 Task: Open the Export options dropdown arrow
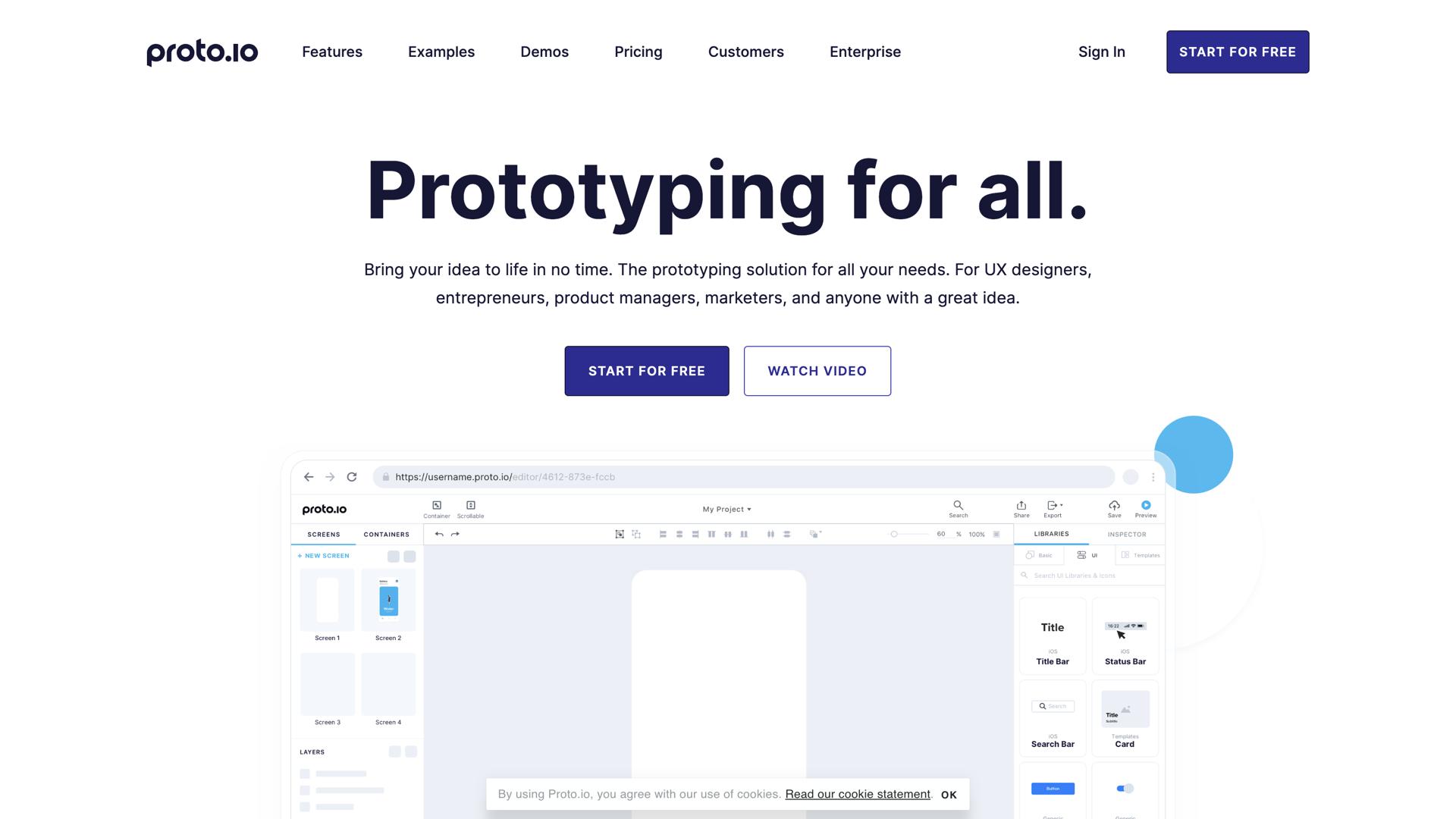(x=1060, y=506)
